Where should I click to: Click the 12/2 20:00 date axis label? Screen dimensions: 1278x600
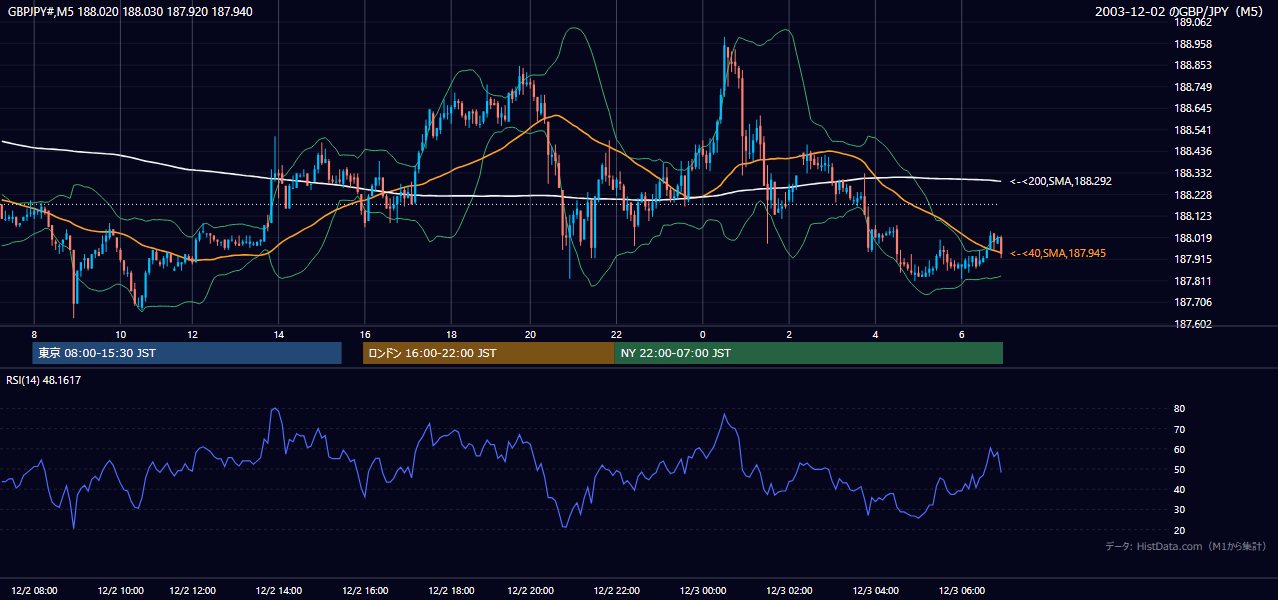click(x=531, y=591)
